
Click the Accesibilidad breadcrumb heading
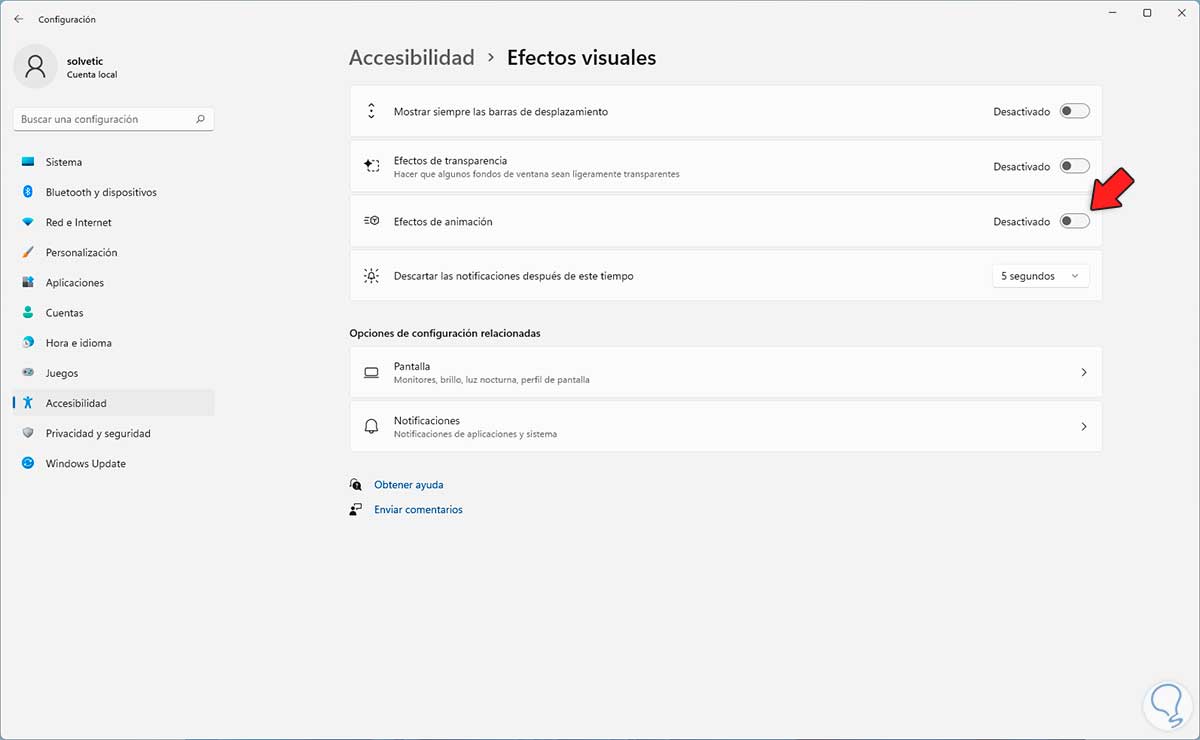(411, 58)
